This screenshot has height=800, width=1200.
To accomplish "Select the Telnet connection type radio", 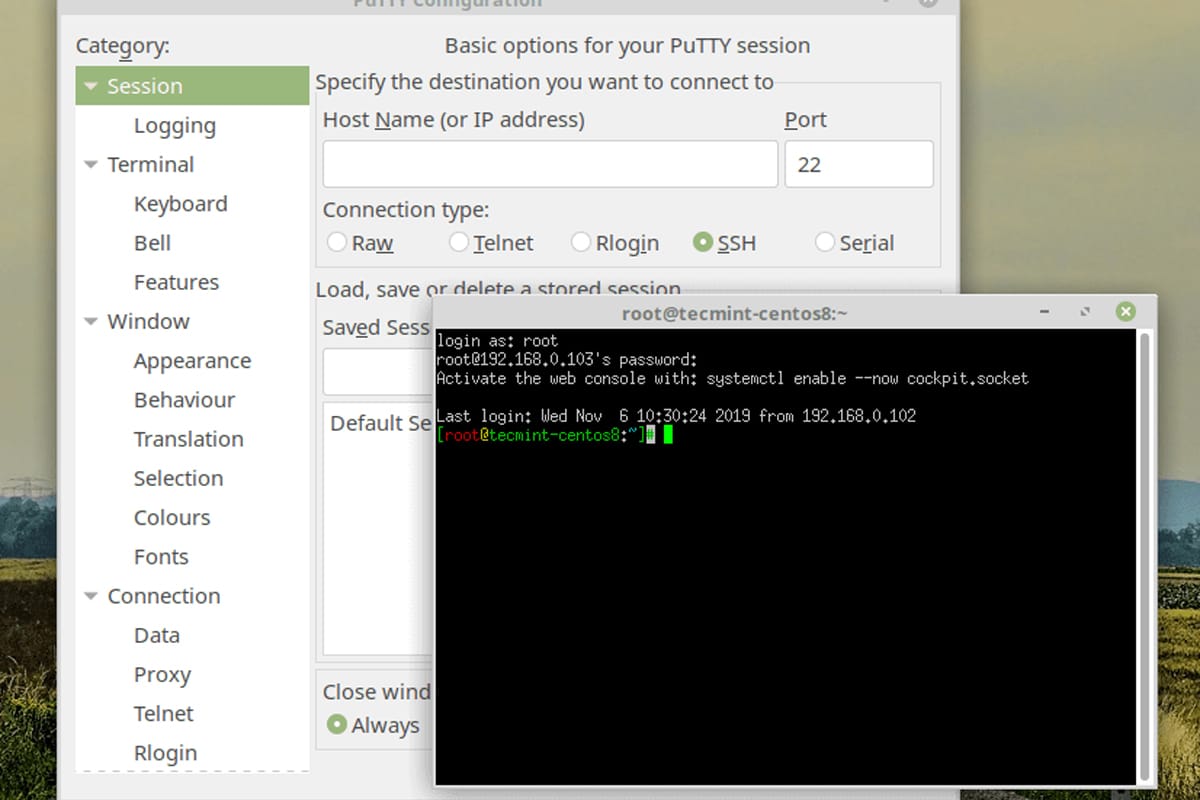I will click(x=459, y=242).
